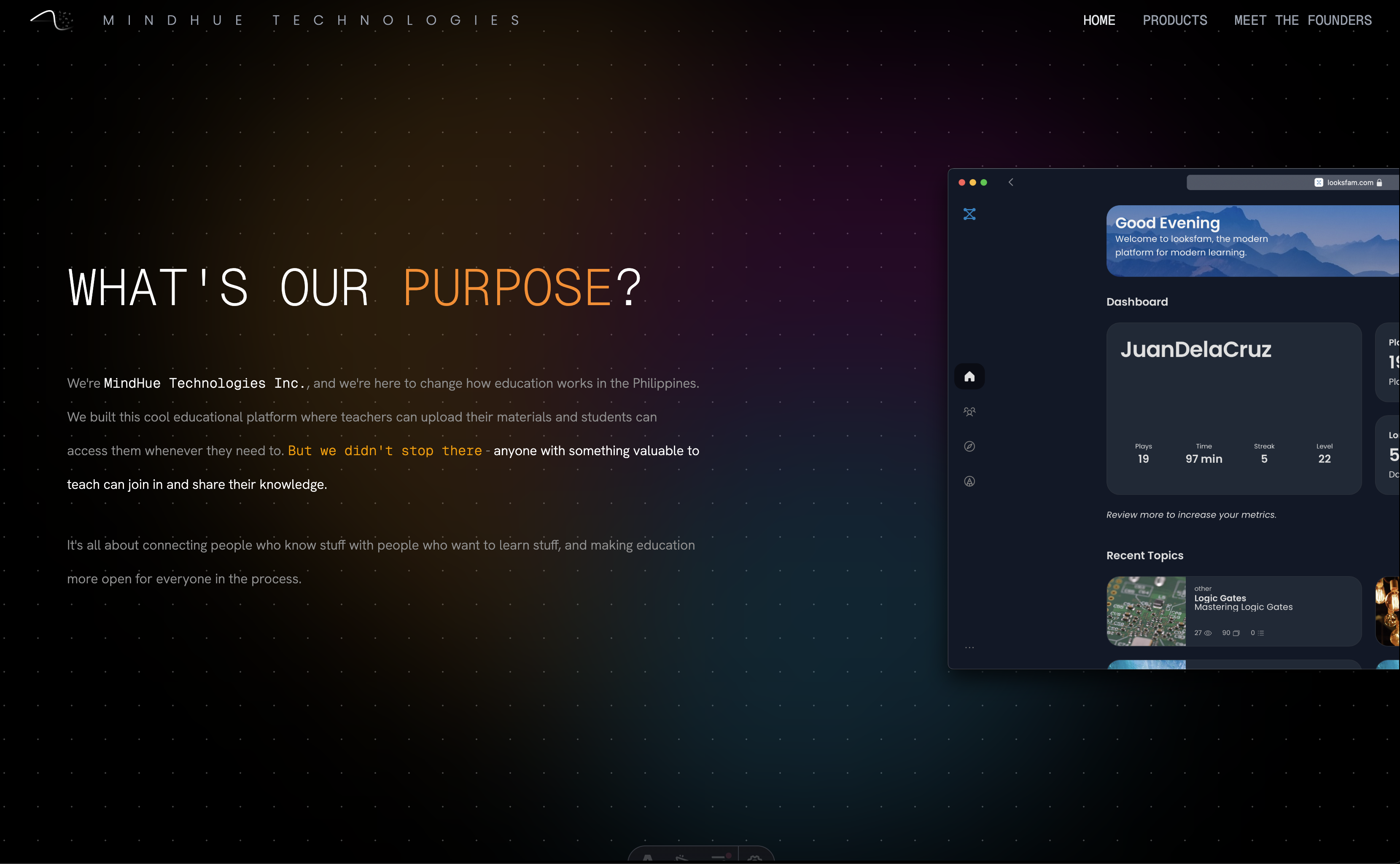Click the MindHue logo icon
This screenshot has width=1400, height=864.
(51, 20)
